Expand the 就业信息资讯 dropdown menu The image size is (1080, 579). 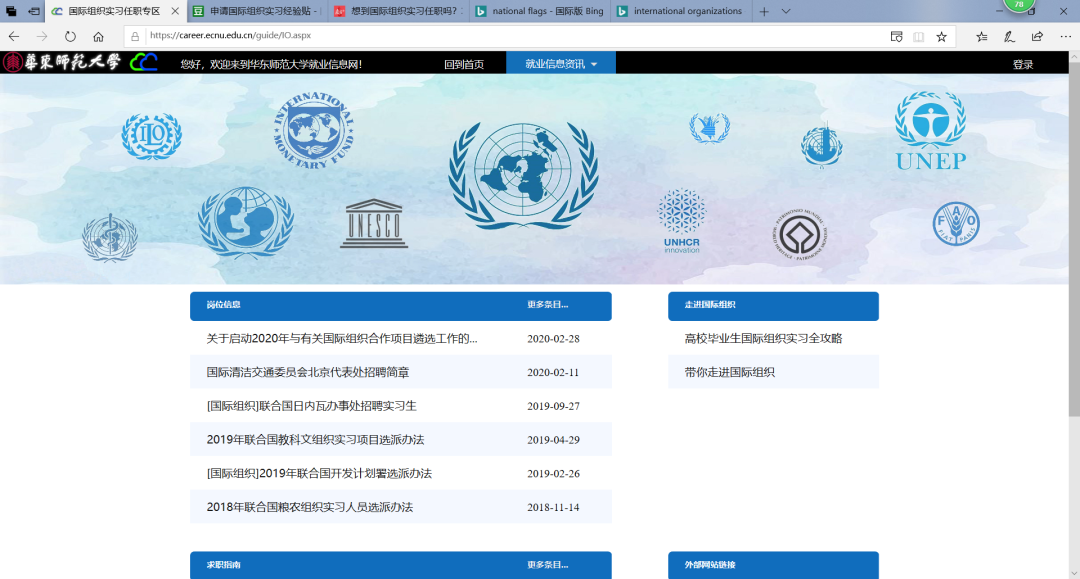click(x=561, y=64)
